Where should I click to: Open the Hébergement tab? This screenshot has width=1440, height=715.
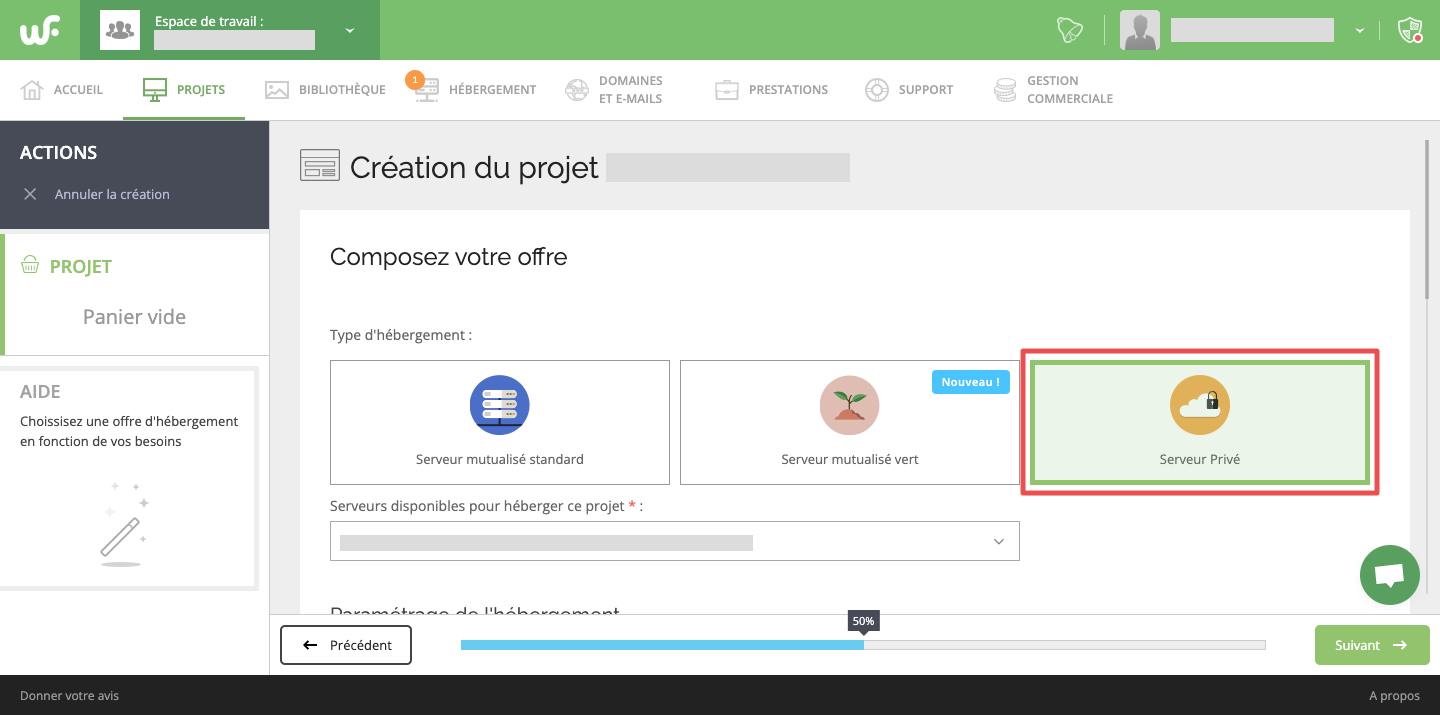coord(476,89)
